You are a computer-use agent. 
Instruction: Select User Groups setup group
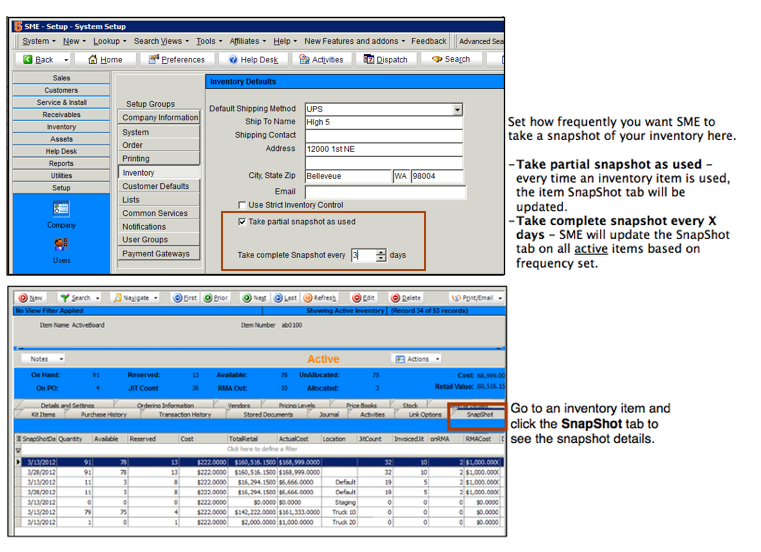[159, 240]
